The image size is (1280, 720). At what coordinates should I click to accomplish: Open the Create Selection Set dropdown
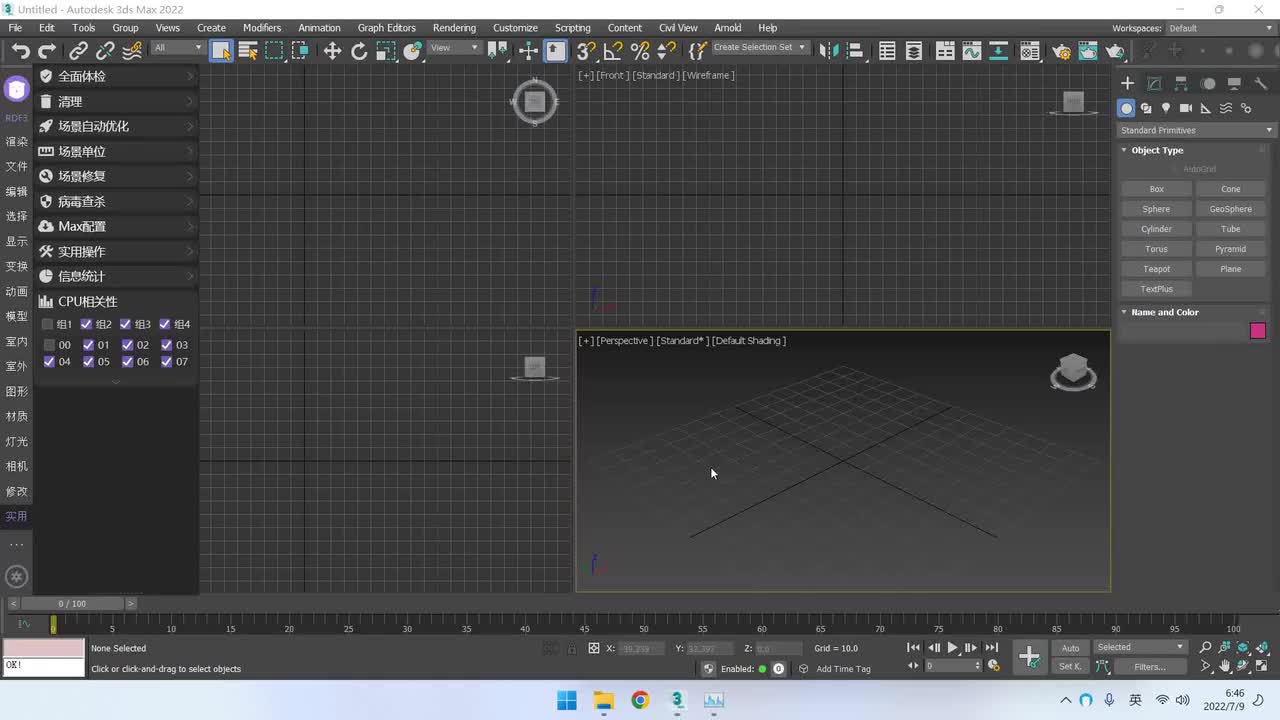tap(759, 47)
